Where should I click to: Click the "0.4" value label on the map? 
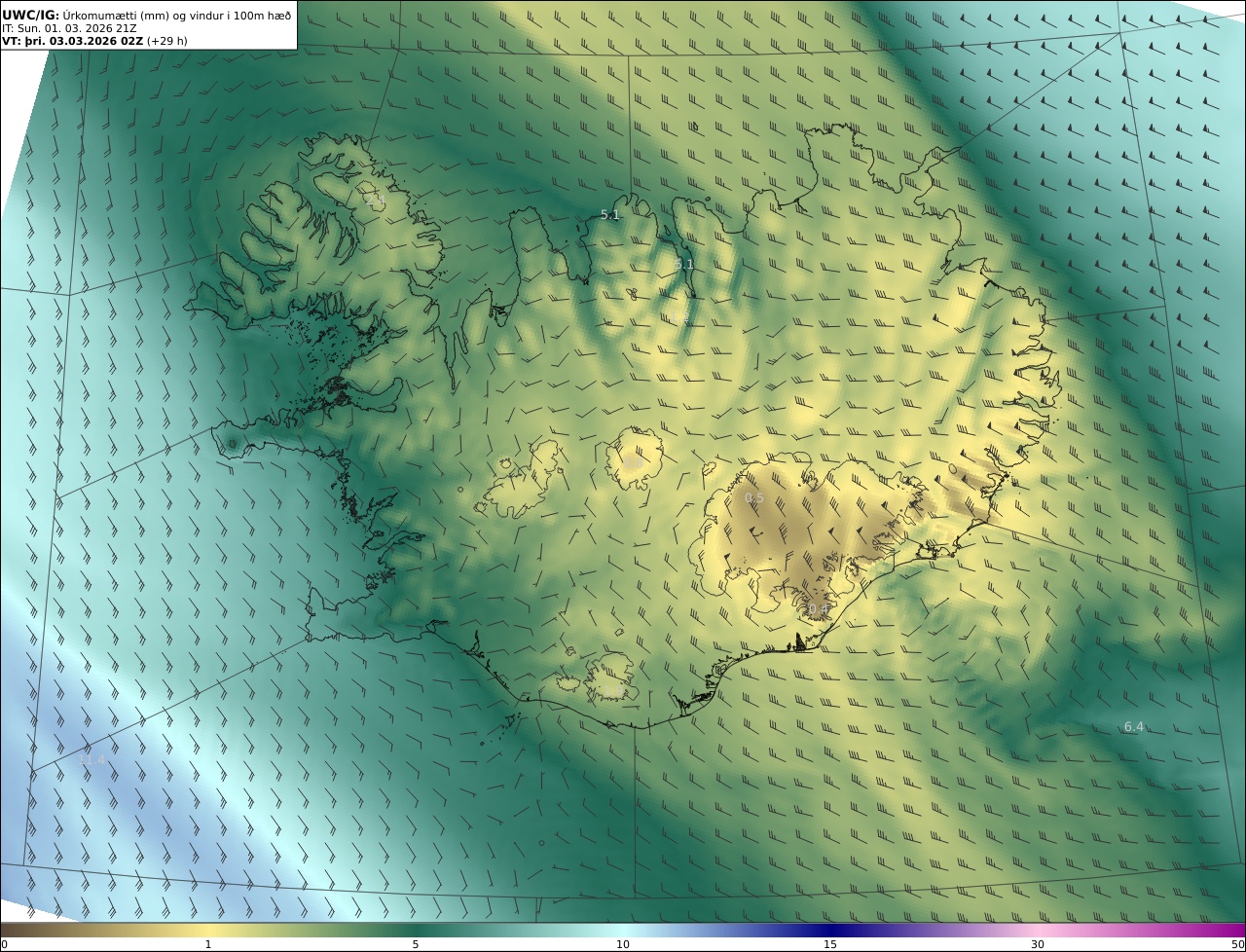click(x=818, y=609)
